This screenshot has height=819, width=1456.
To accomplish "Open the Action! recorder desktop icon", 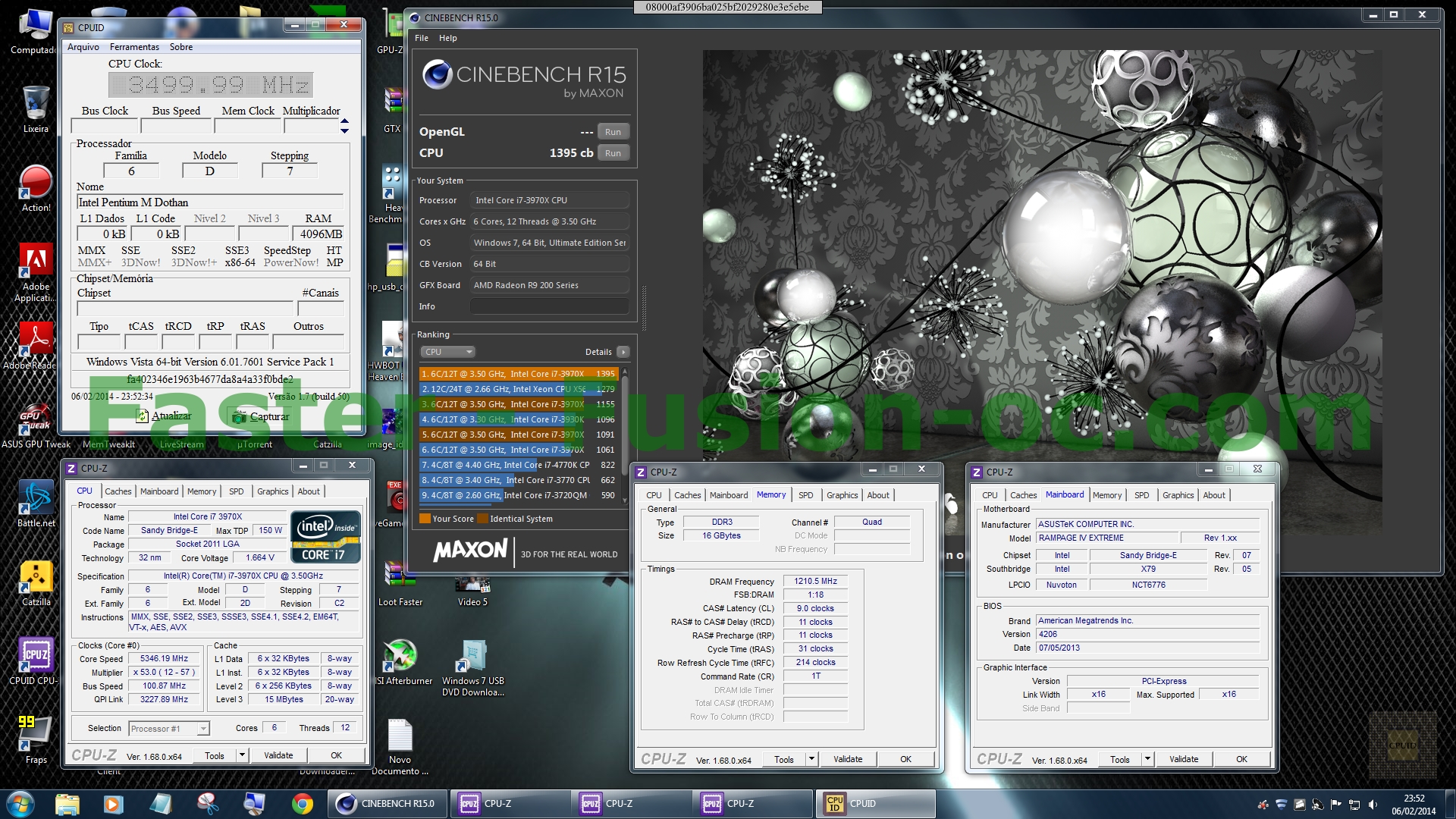I will [x=36, y=188].
